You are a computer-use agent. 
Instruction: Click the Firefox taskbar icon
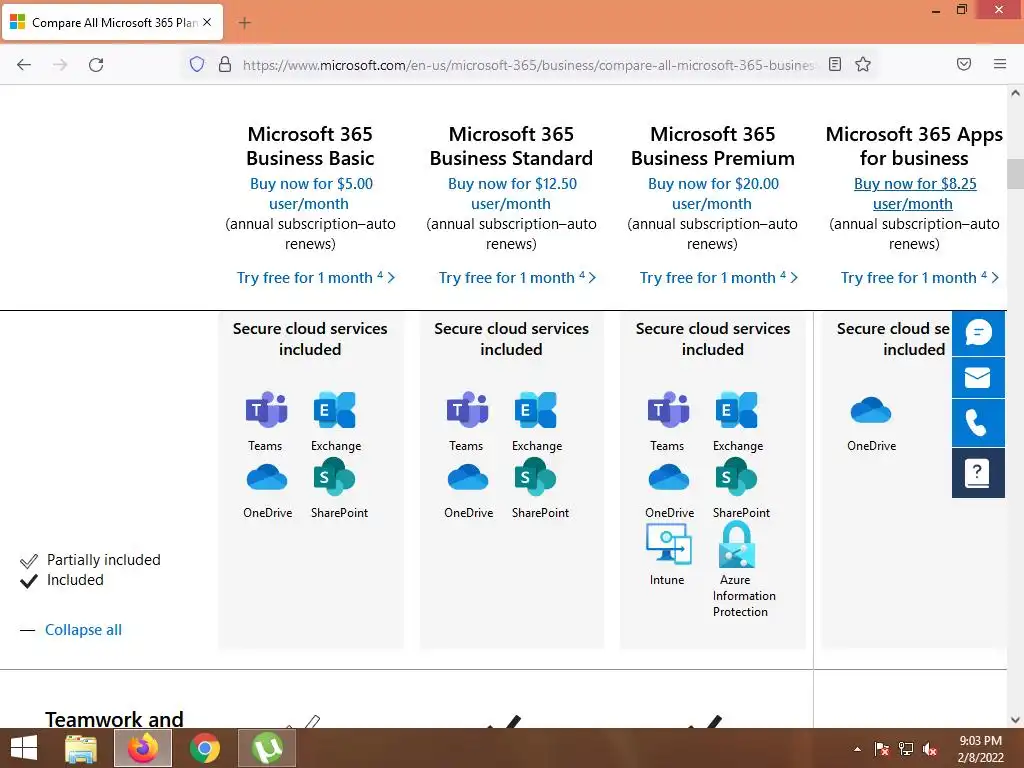tap(143, 748)
